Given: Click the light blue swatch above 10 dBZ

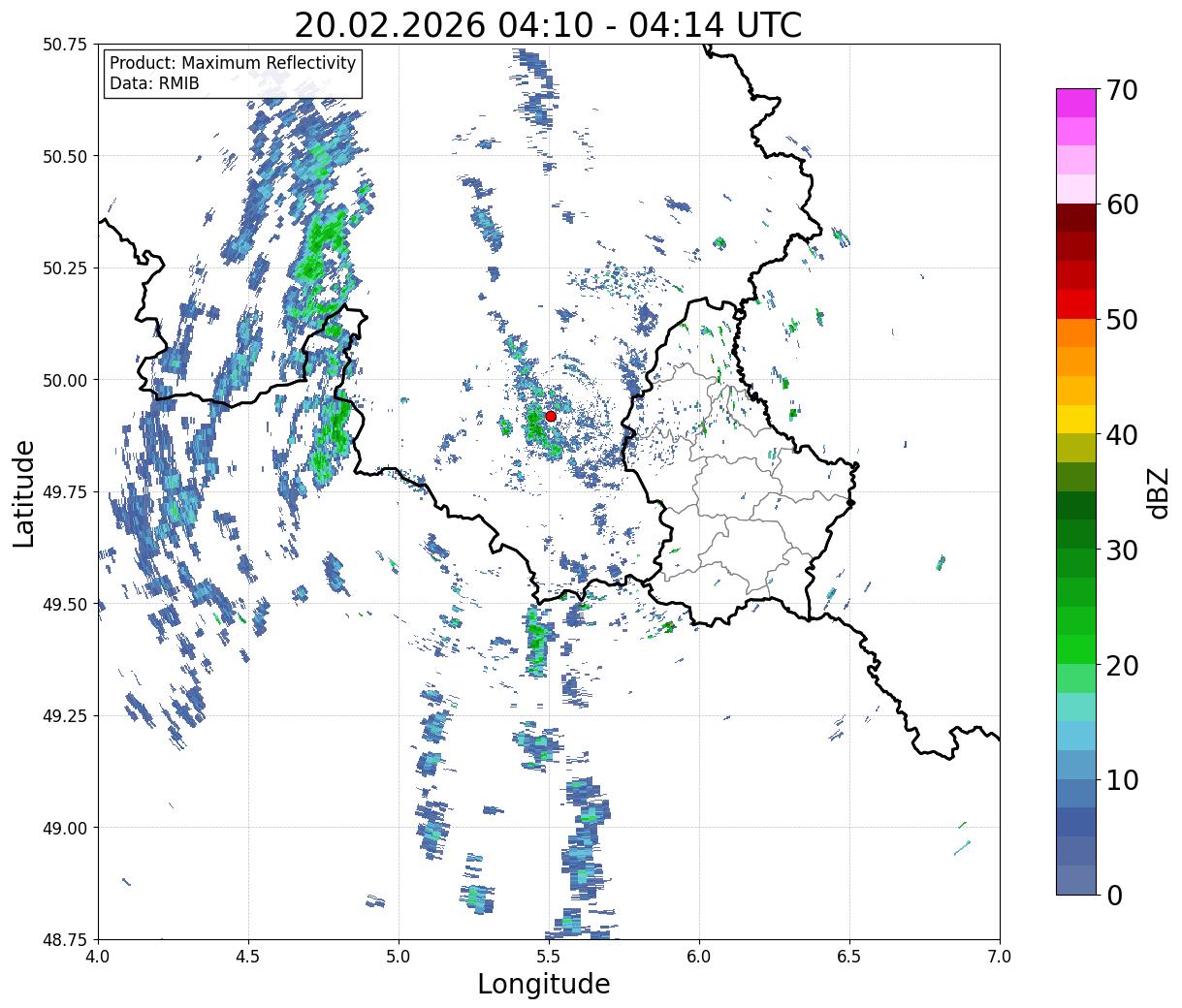Looking at the screenshot, I should [x=1076, y=736].
